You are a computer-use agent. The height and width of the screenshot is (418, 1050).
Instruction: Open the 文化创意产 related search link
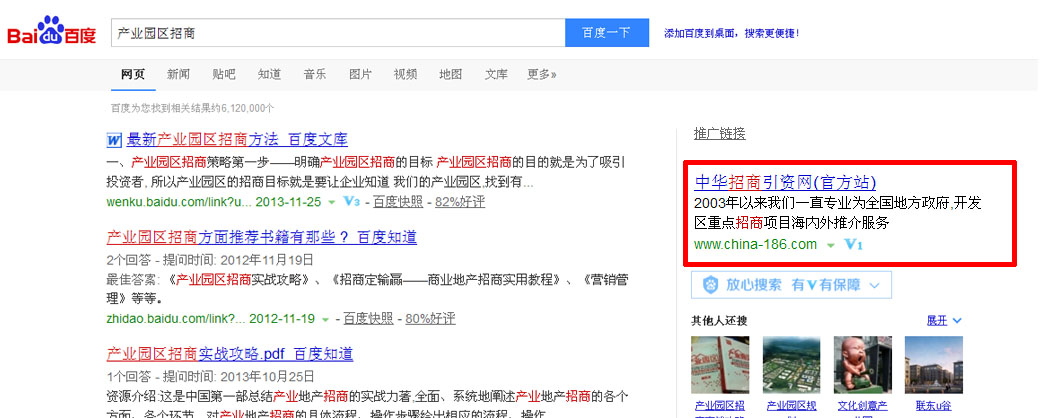pyautogui.click(x=862, y=406)
